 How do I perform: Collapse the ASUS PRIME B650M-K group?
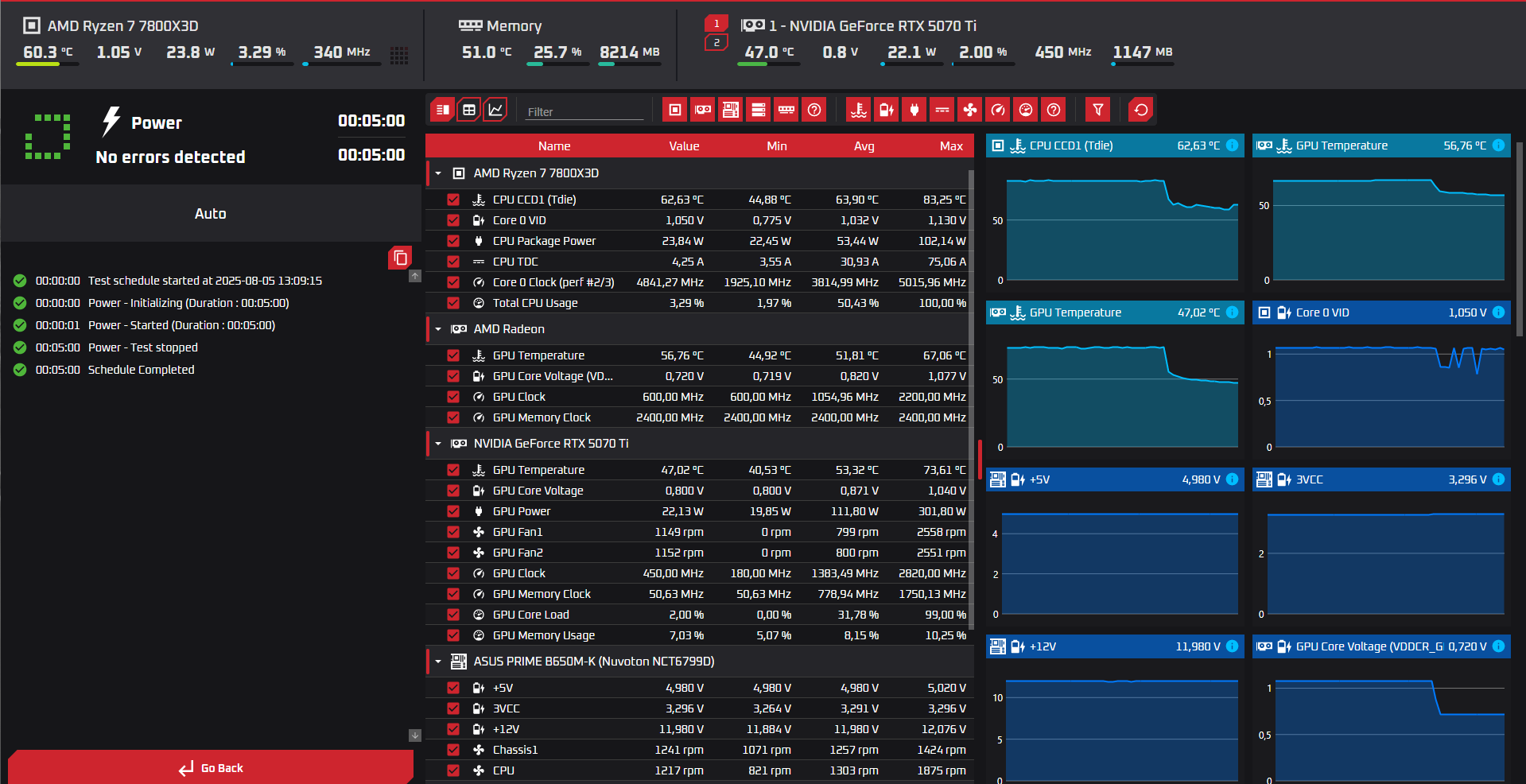coord(438,662)
